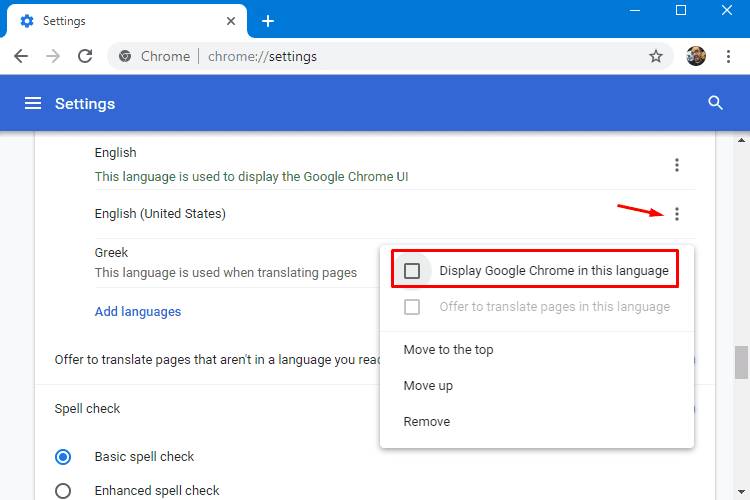Select Enhanced spell check radio button
Image resolution: width=750 pixels, height=500 pixels.
coord(63,491)
